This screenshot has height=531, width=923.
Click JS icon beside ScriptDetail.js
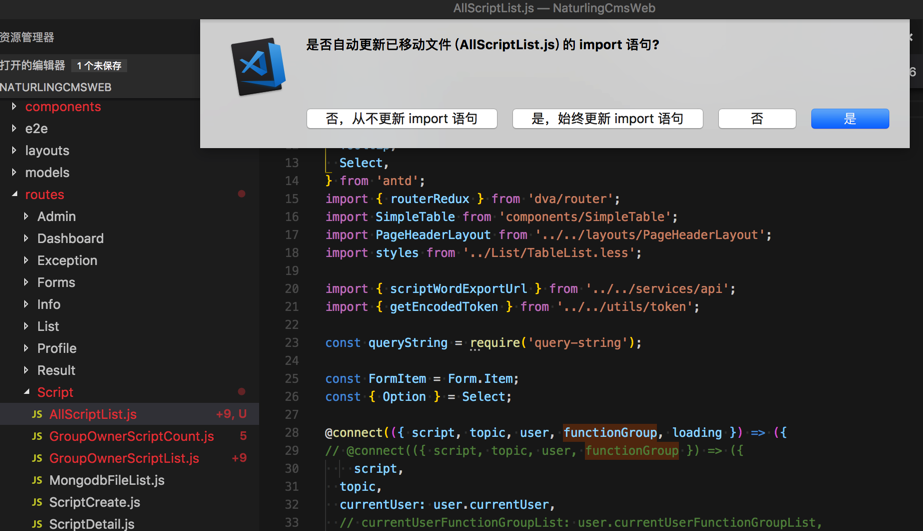[37, 524]
